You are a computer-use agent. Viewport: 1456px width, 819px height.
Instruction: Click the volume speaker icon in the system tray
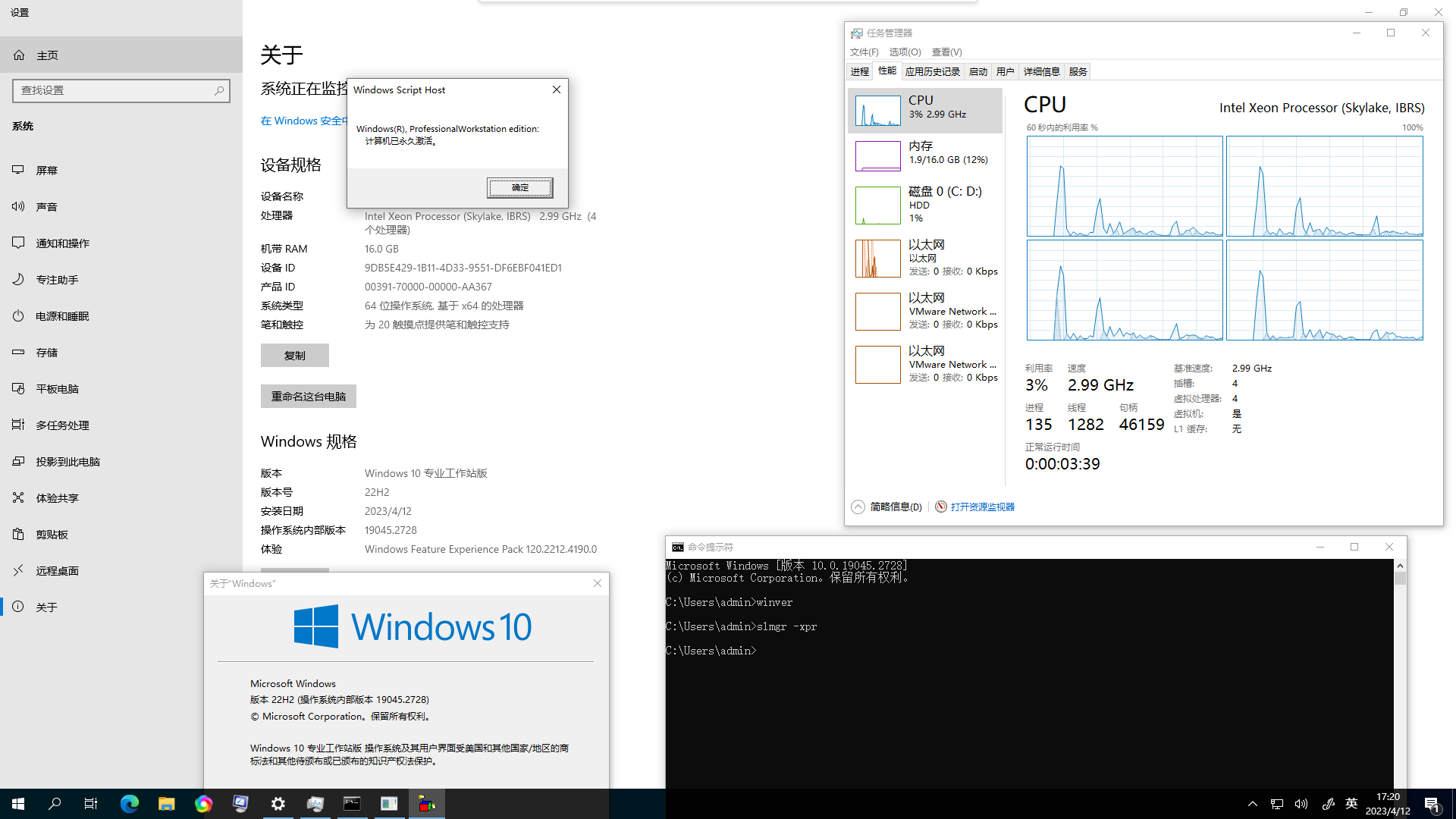[1301, 804]
